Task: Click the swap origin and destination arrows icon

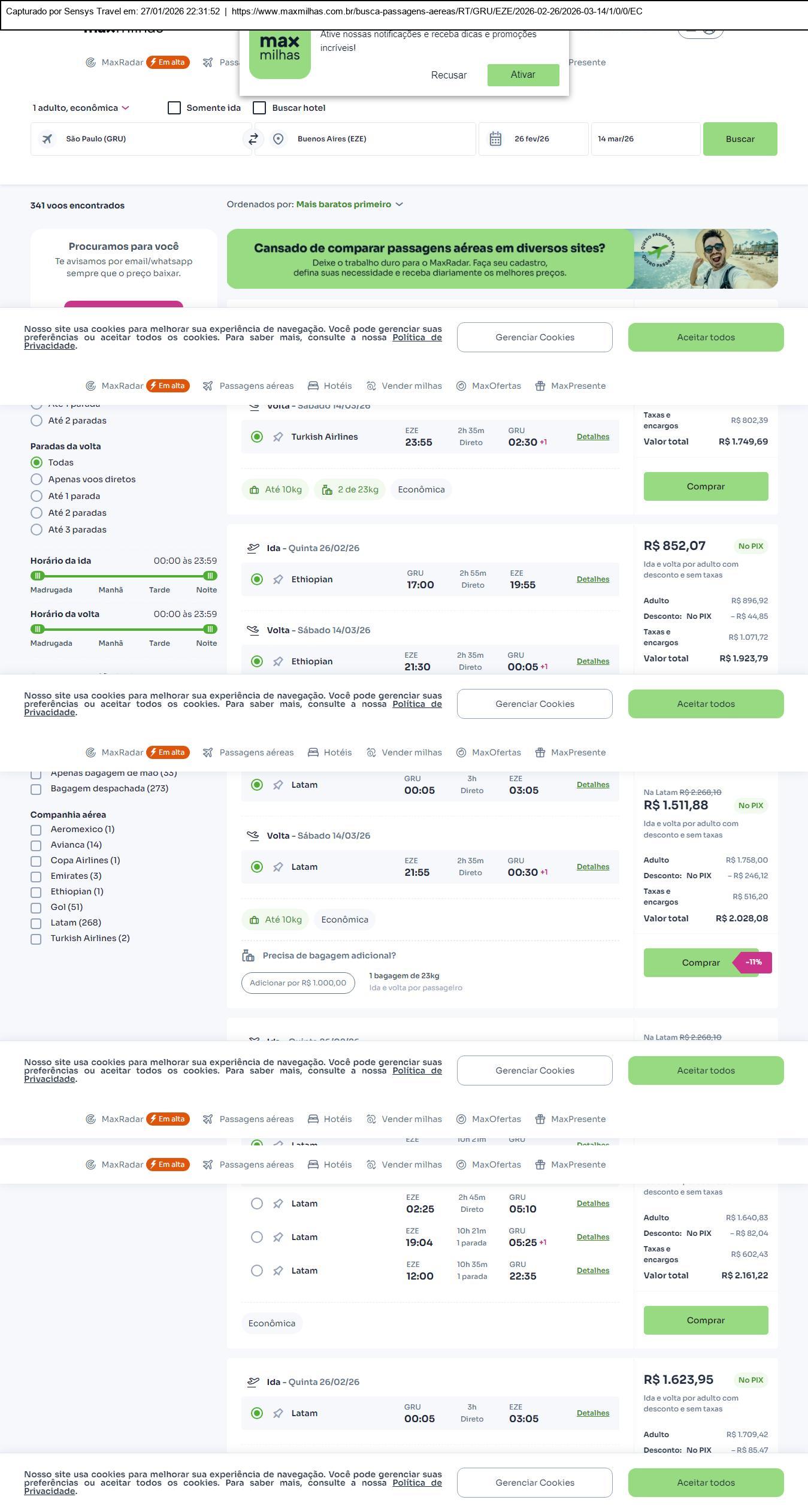Action: 253,139
